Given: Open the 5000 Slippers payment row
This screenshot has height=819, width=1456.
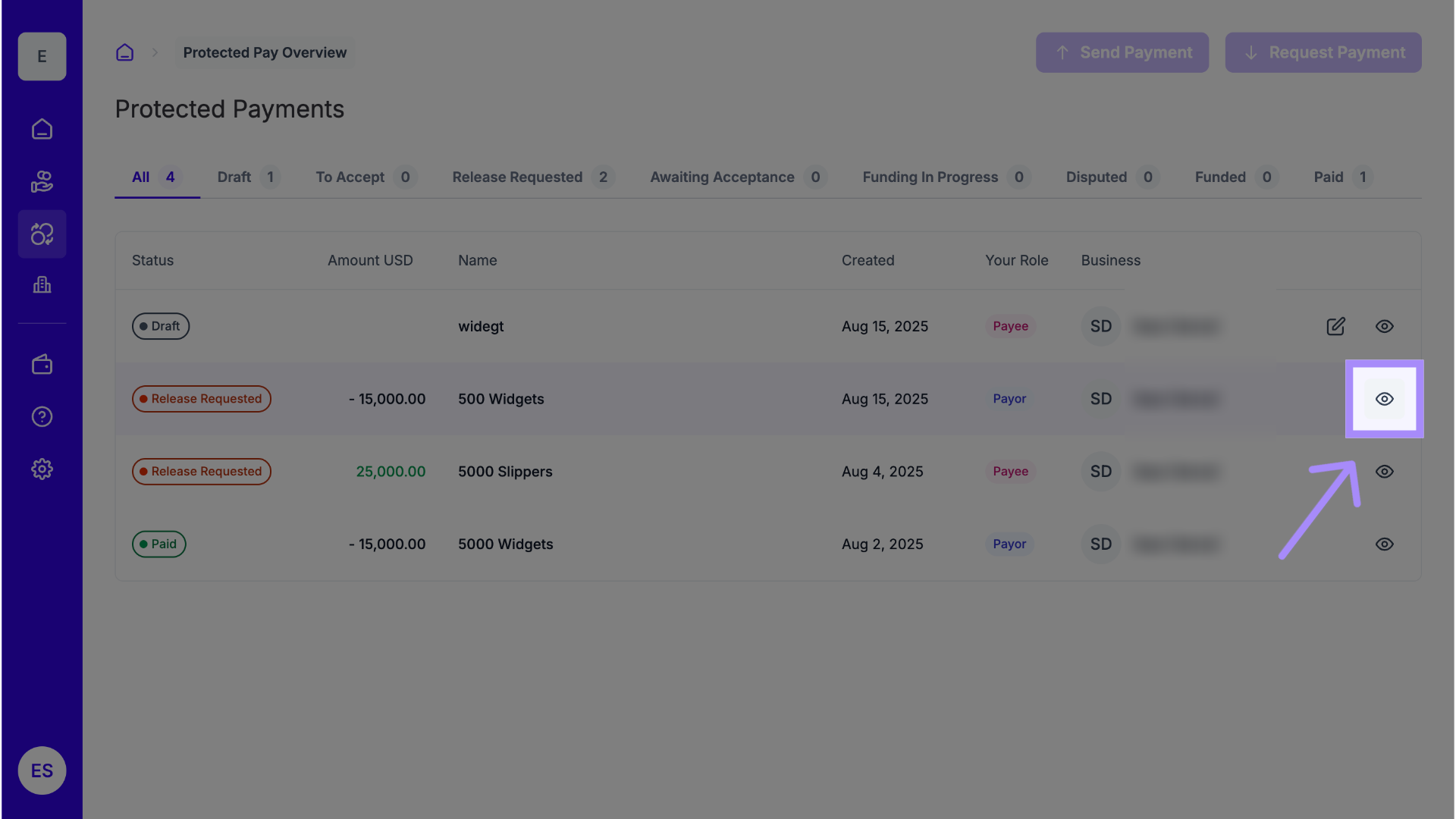Looking at the screenshot, I should coord(505,472).
